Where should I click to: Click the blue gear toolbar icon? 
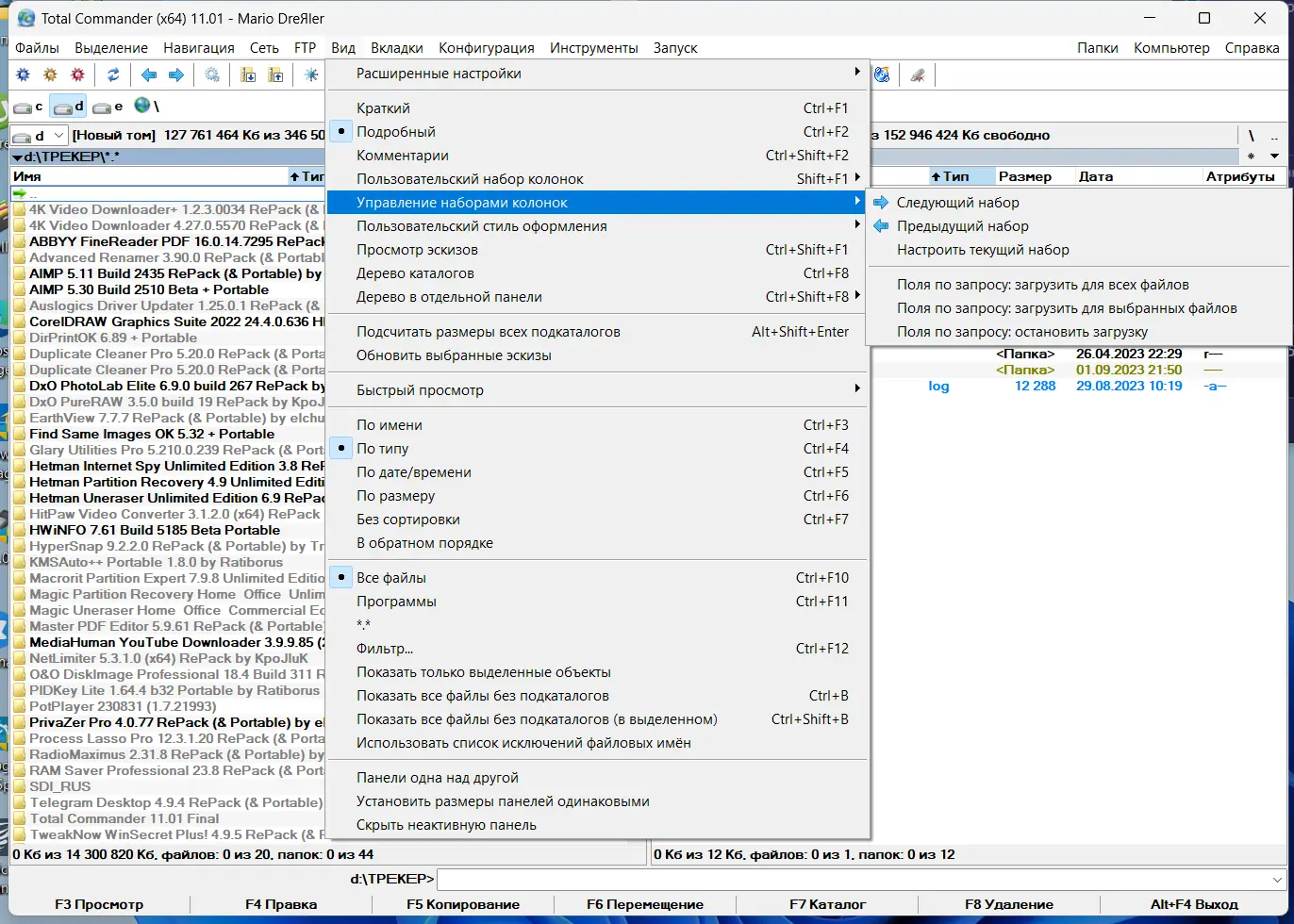click(24, 75)
